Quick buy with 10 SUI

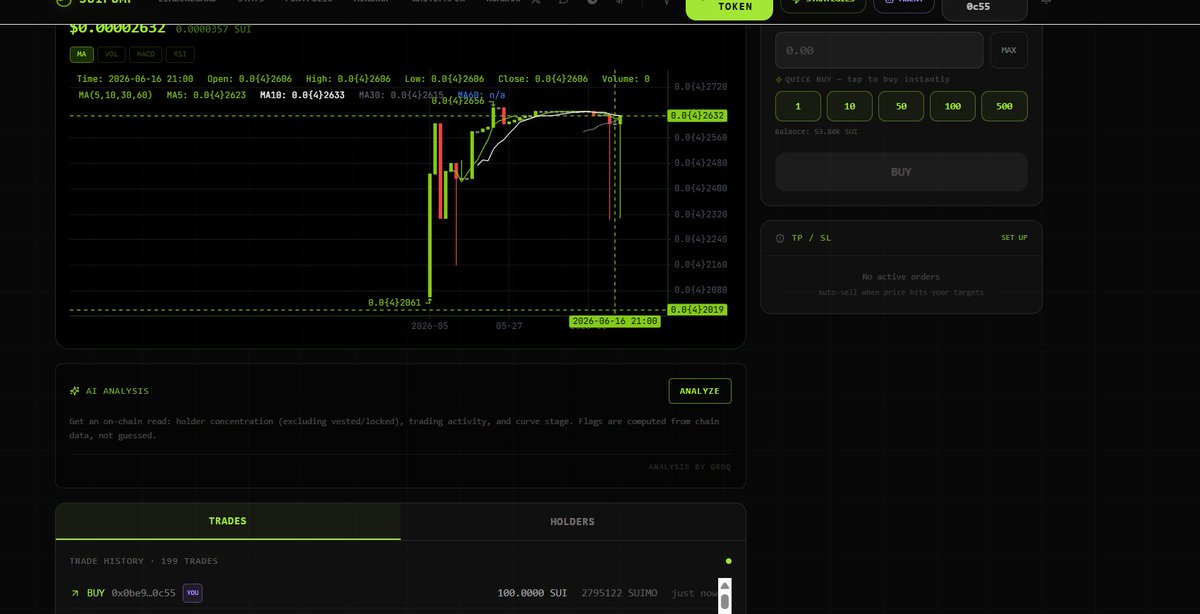pyautogui.click(x=849, y=106)
